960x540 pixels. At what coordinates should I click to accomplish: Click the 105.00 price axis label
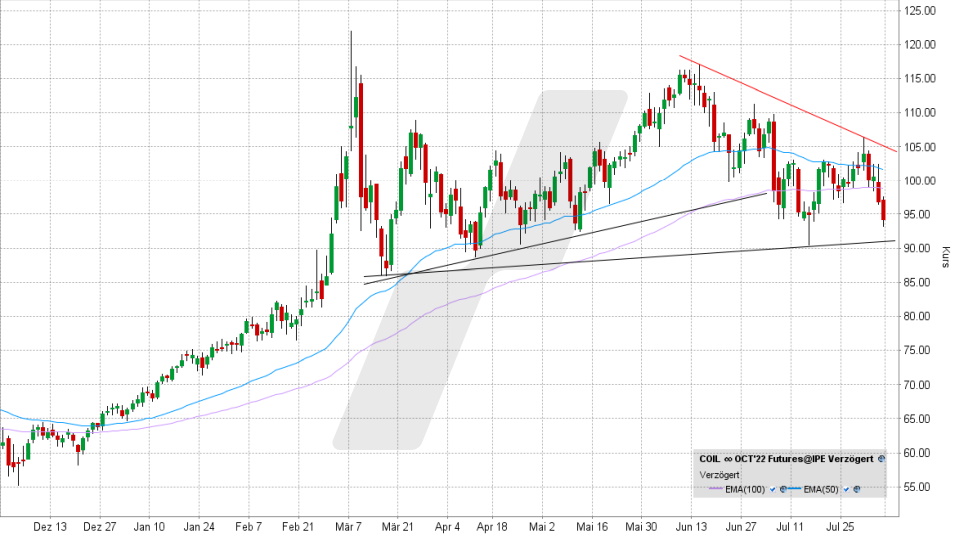(920, 147)
